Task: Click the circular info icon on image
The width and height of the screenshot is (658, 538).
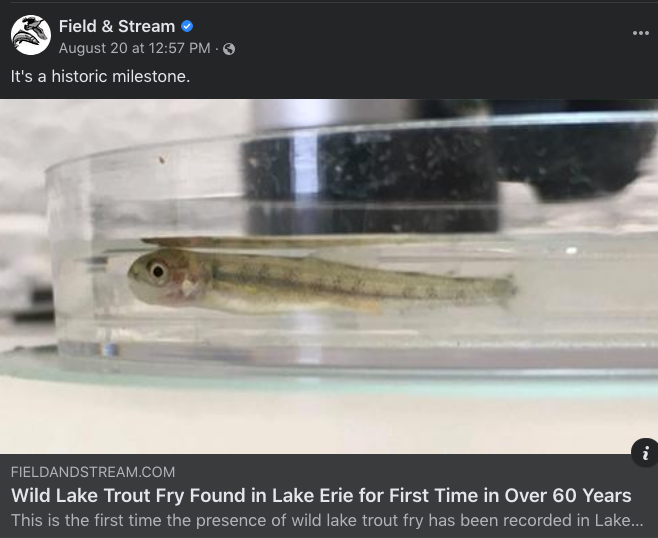Action: click(x=645, y=452)
